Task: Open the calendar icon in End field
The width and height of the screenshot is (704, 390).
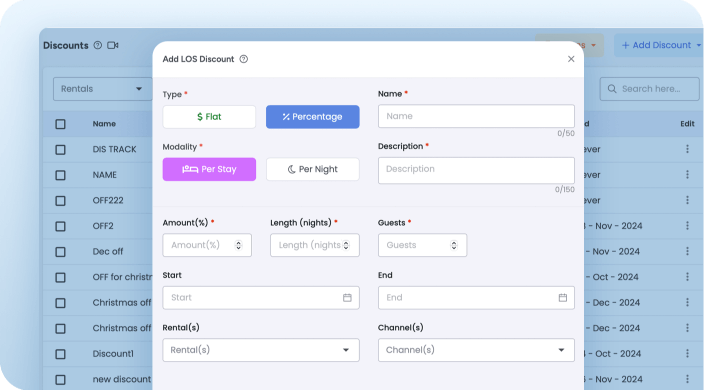Action: point(563,298)
